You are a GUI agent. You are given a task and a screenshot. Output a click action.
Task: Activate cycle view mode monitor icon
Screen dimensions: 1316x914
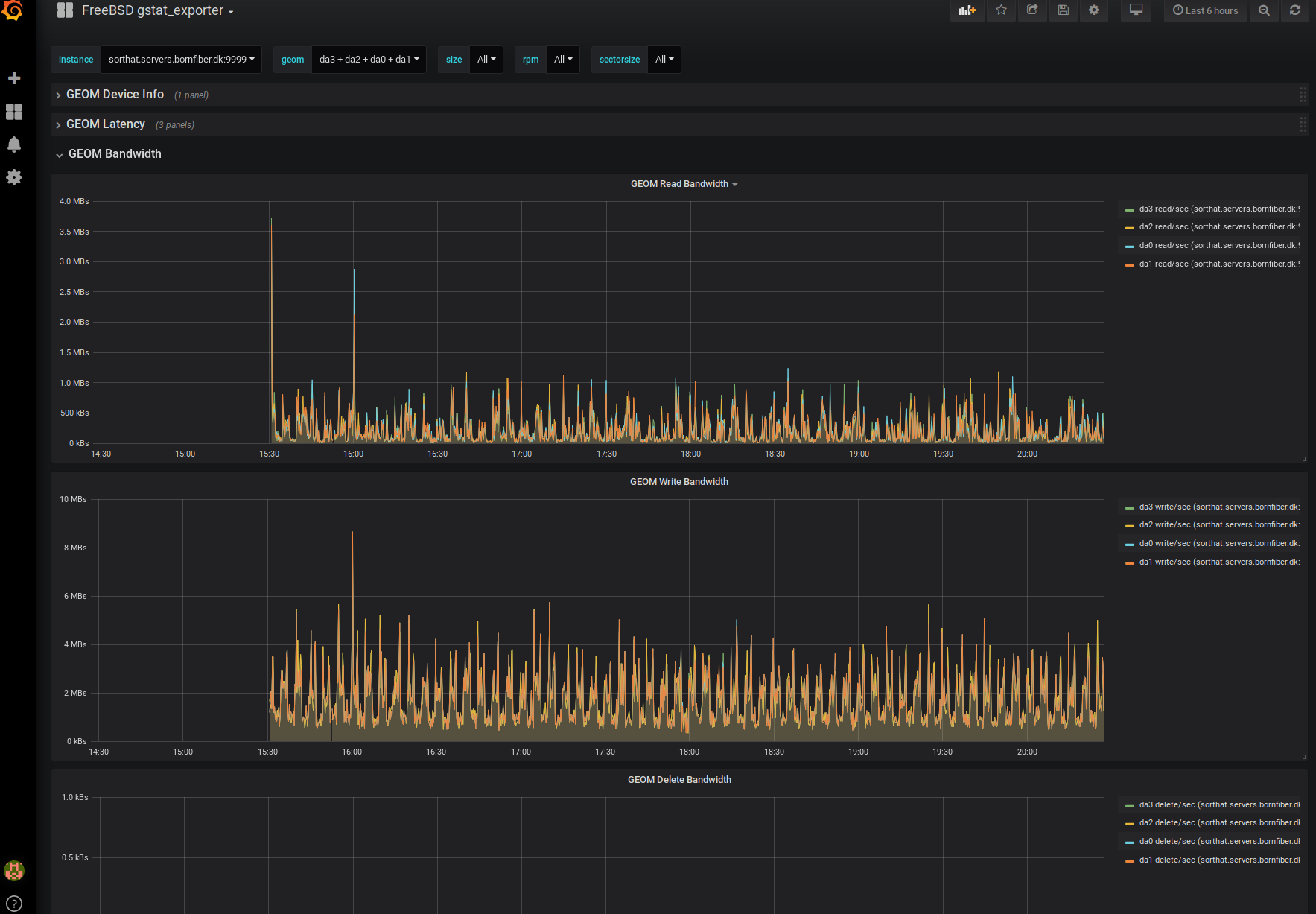pos(1136,10)
